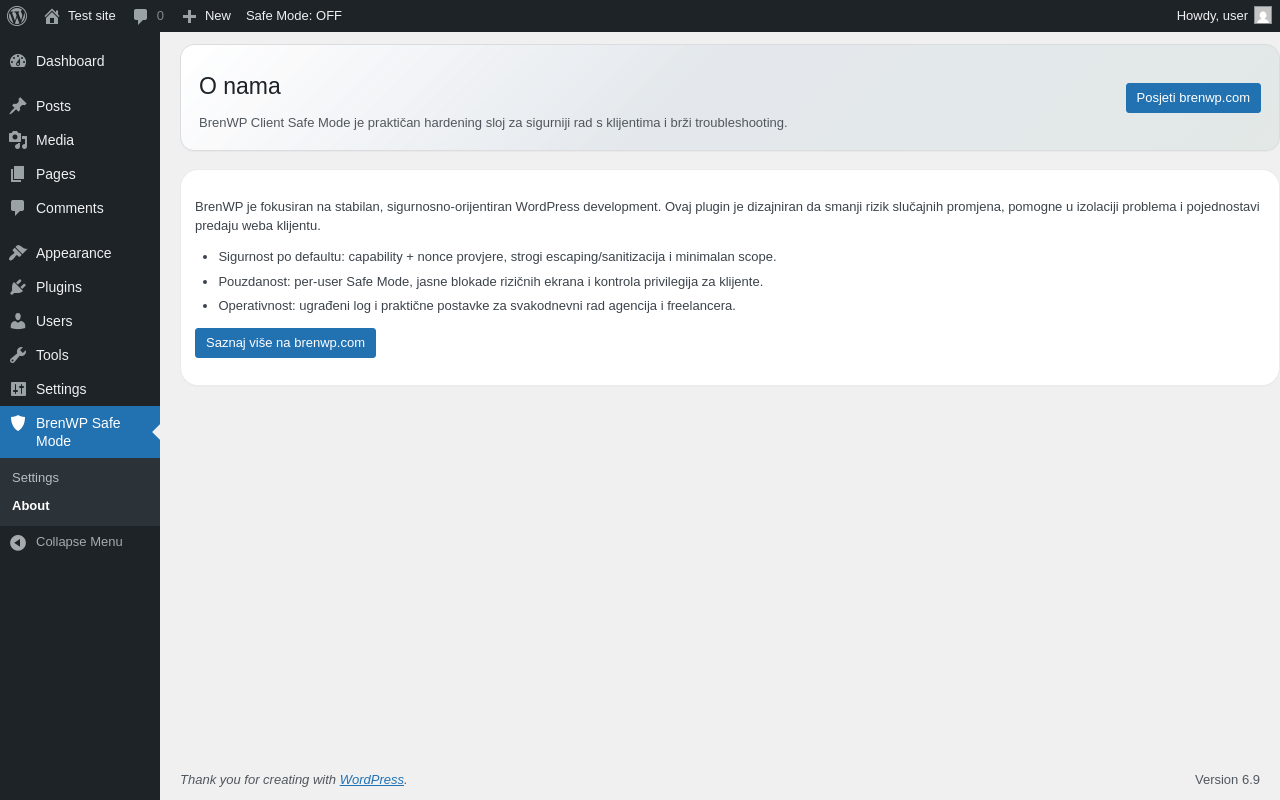
Task: Open the Media menu label
Action: click(55, 140)
